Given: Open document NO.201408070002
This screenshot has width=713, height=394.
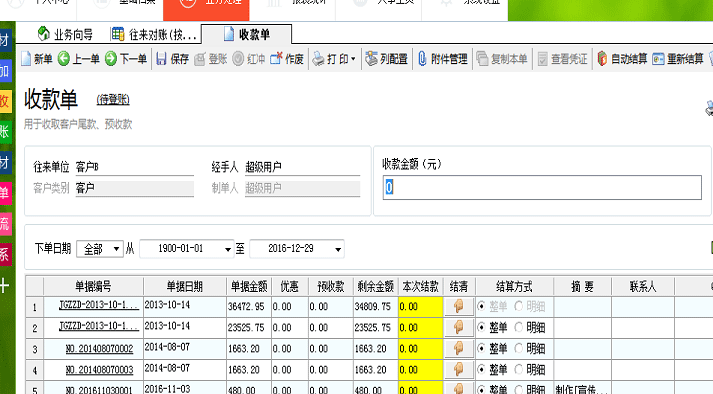Looking at the screenshot, I should coord(99,349).
